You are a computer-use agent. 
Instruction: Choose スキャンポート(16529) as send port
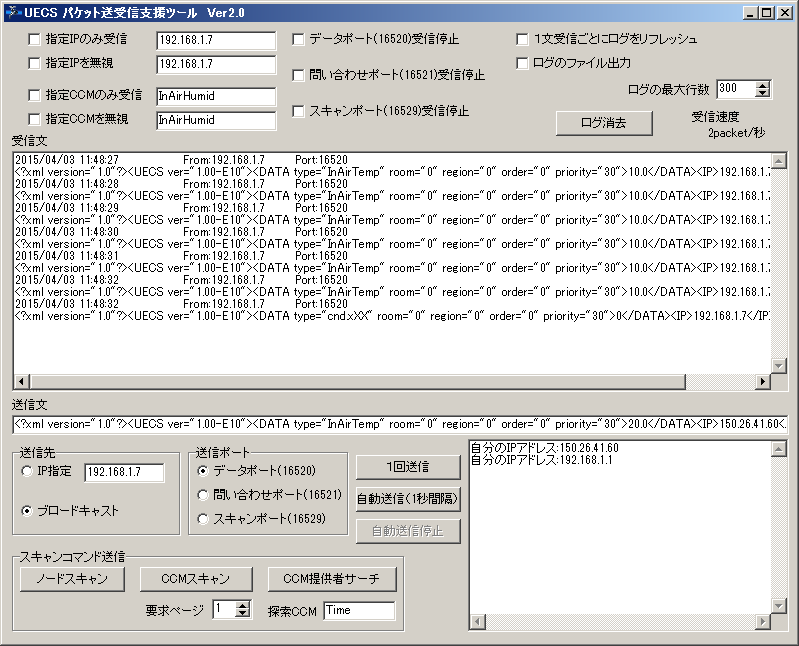click(x=204, y=519)
